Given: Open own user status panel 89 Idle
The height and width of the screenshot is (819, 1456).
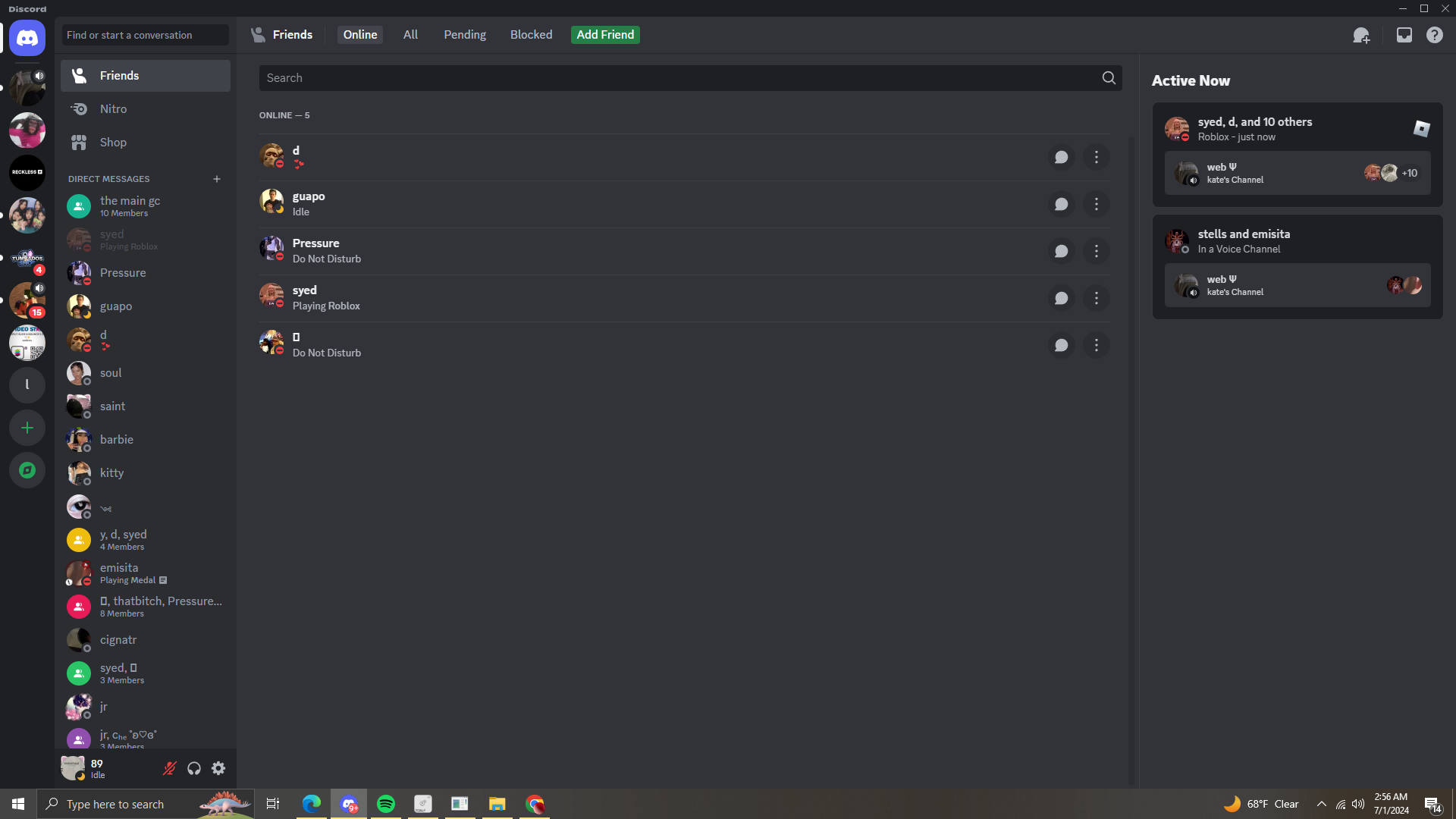Looking at the screenshot, I should (108, 768).
